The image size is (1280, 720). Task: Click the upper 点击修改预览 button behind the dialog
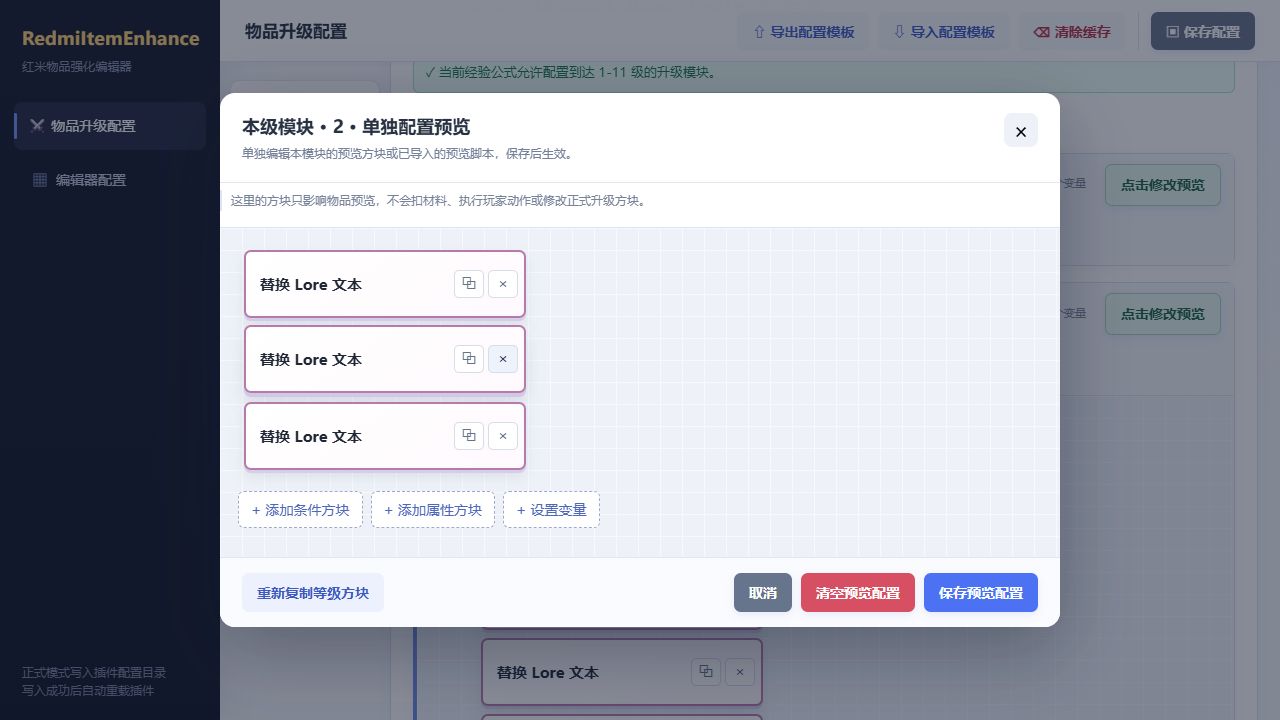1163,185
